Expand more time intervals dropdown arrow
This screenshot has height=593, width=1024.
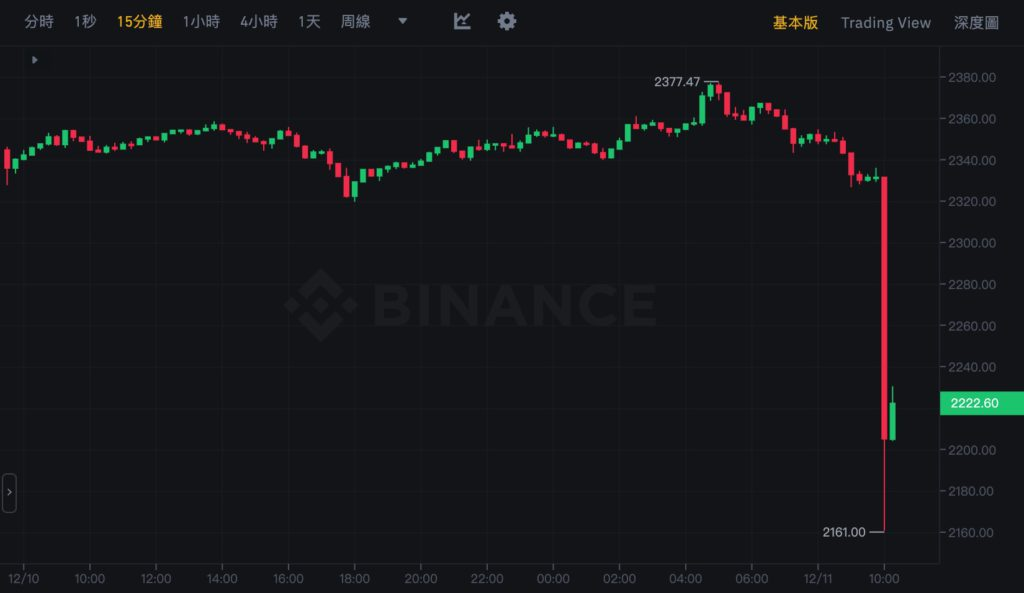[402, 21]
